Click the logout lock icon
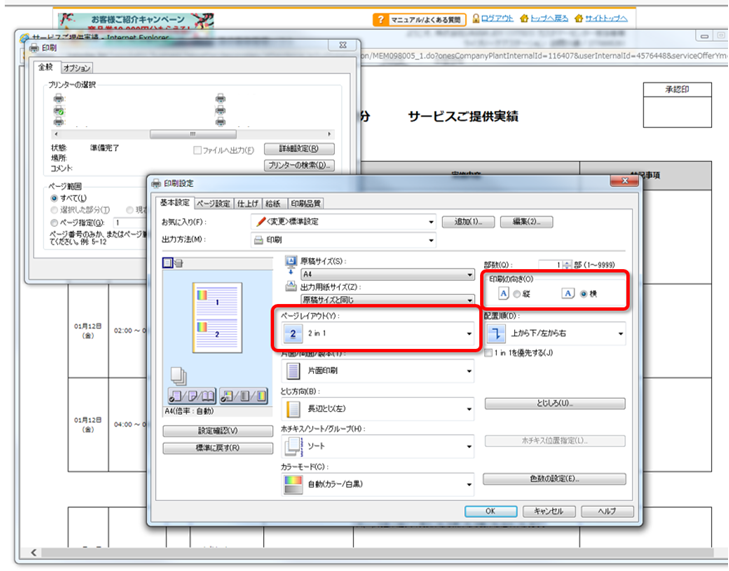729x571 pixels. (x=476, y=18)
